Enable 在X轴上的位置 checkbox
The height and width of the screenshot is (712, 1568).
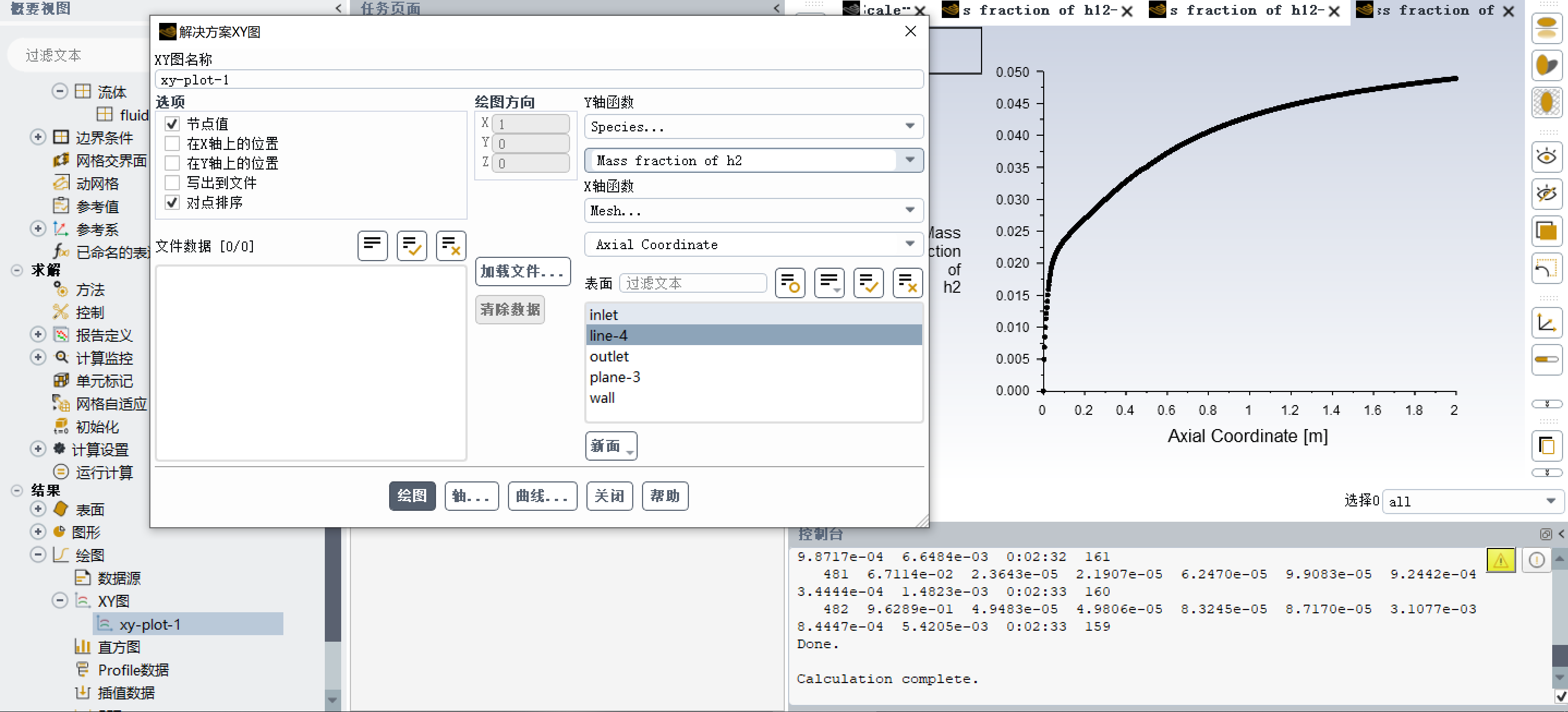point(172,144)
